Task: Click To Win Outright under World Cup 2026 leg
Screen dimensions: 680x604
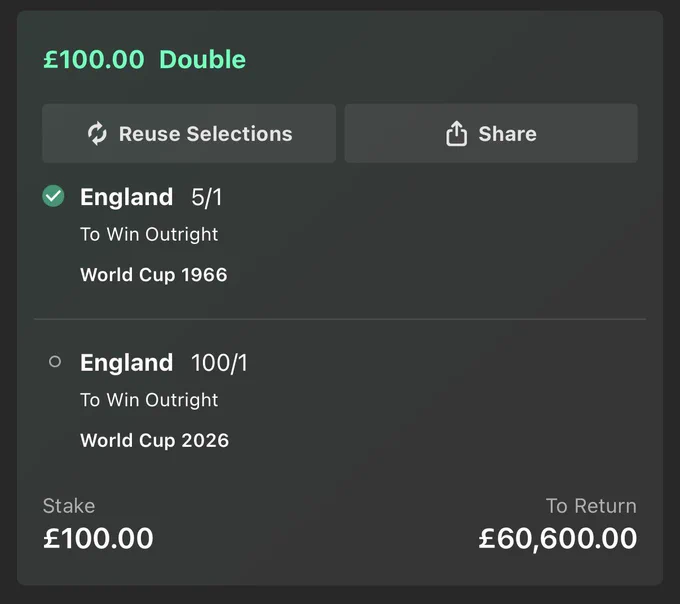Action: [x=149, y=400]
